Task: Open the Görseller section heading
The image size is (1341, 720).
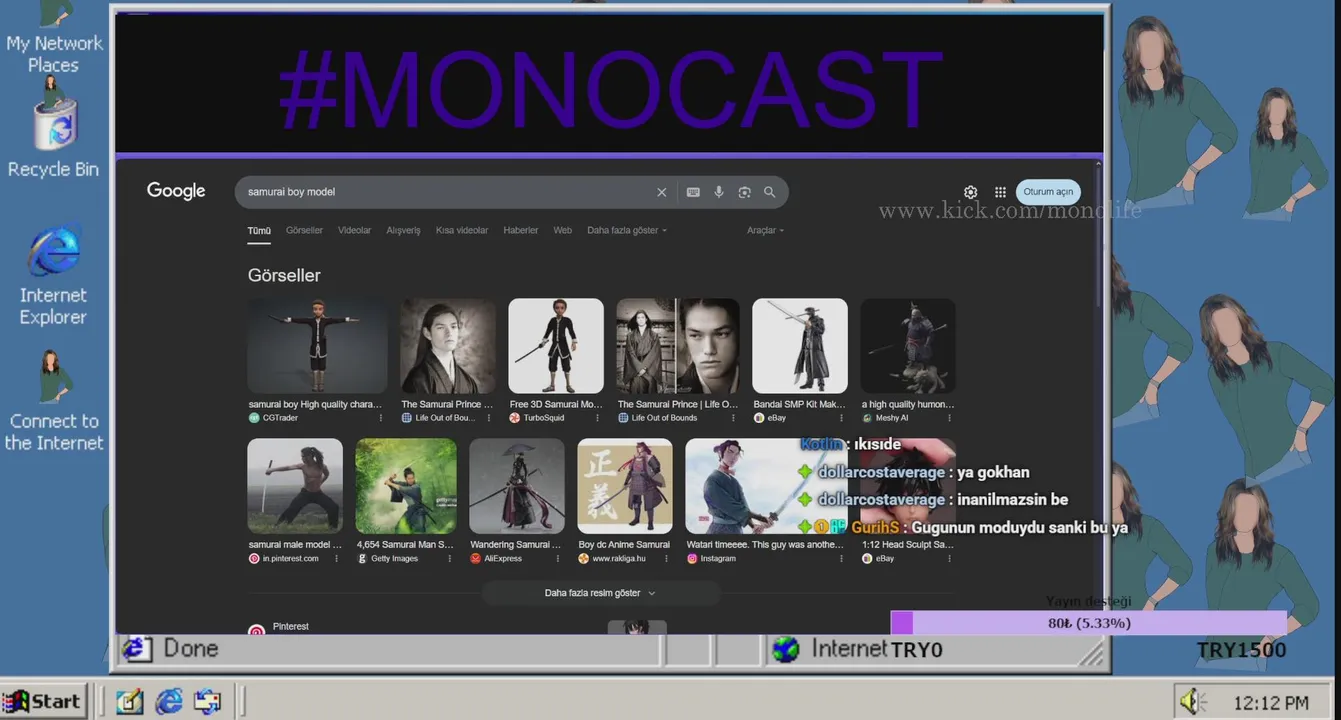Action: click(284, 275)
